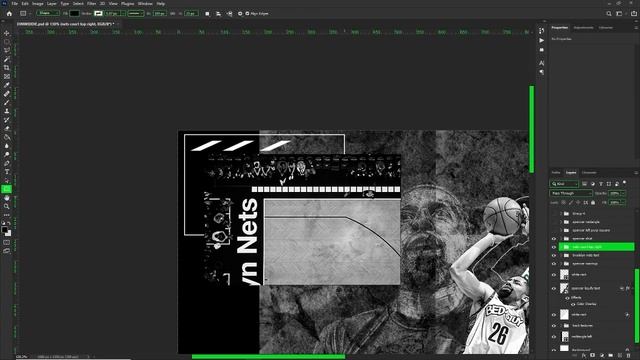The image size is (640, 360).
Task: Select the Frame tool
Action: tap(7, 76)
